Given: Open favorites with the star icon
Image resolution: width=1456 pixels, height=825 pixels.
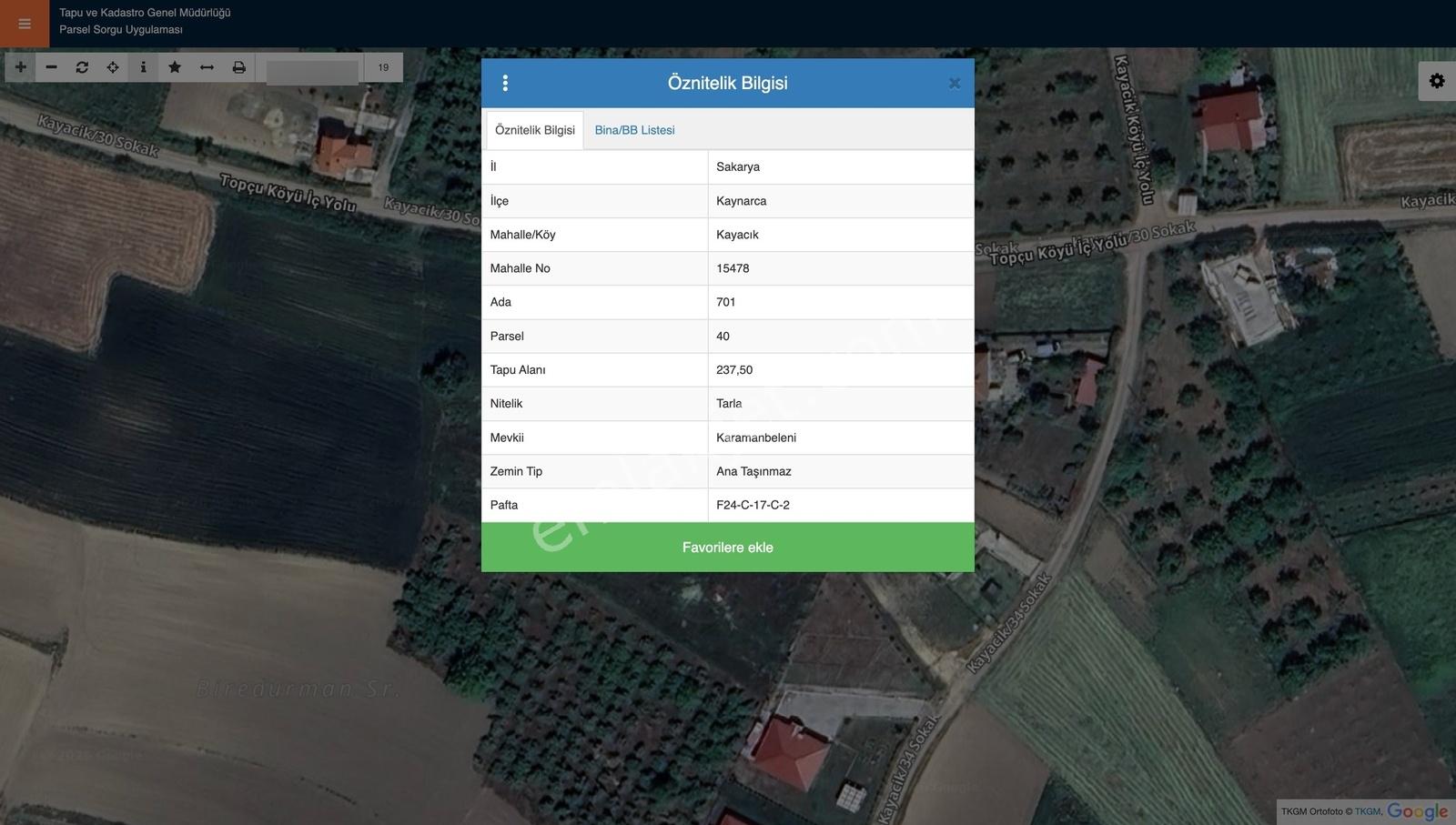Looking at the screenshot, I should coord(175,67).
